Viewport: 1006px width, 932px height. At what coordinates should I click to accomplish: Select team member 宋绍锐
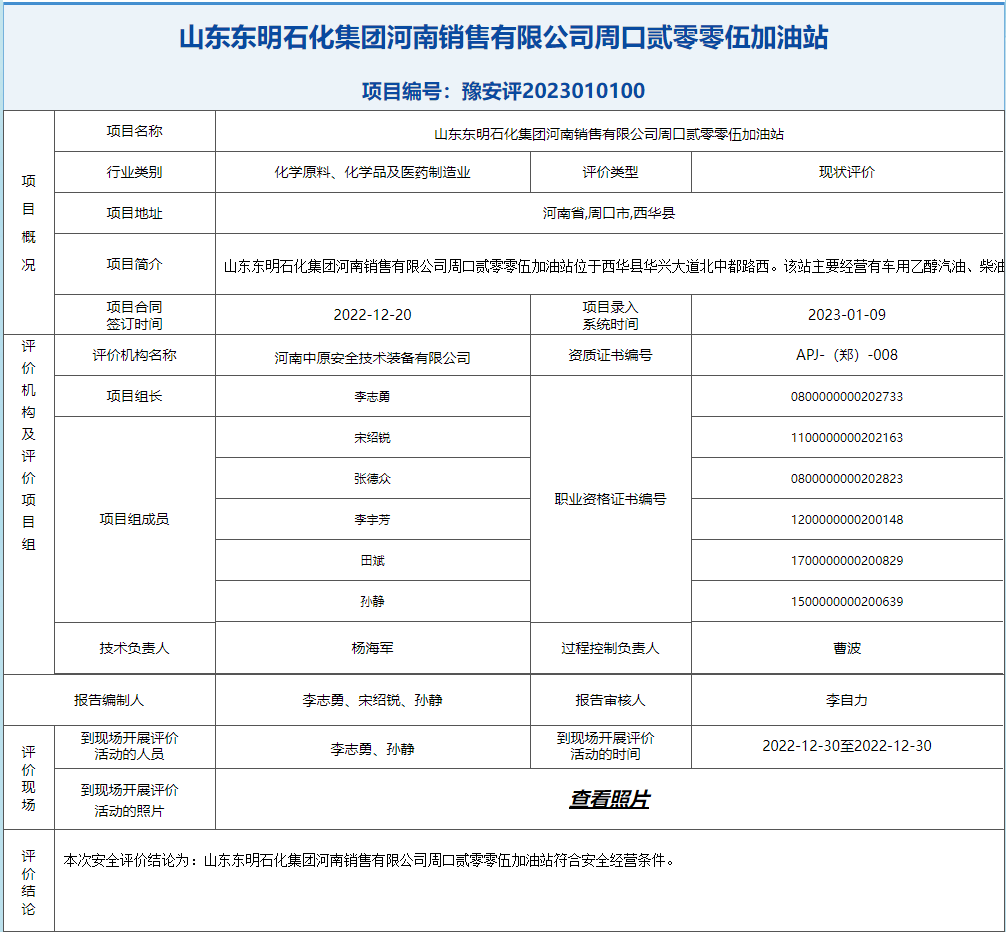click(372, 437)
